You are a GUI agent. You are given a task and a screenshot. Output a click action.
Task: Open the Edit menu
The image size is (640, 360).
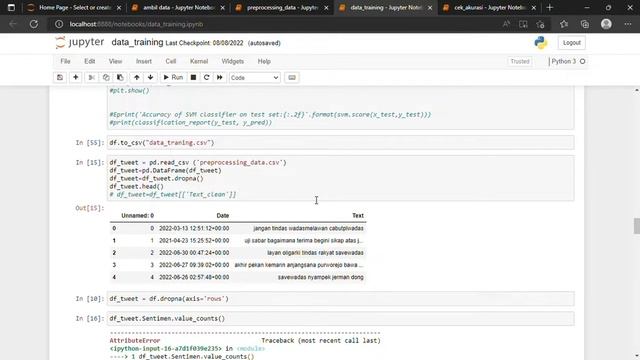tap(89, 61)
